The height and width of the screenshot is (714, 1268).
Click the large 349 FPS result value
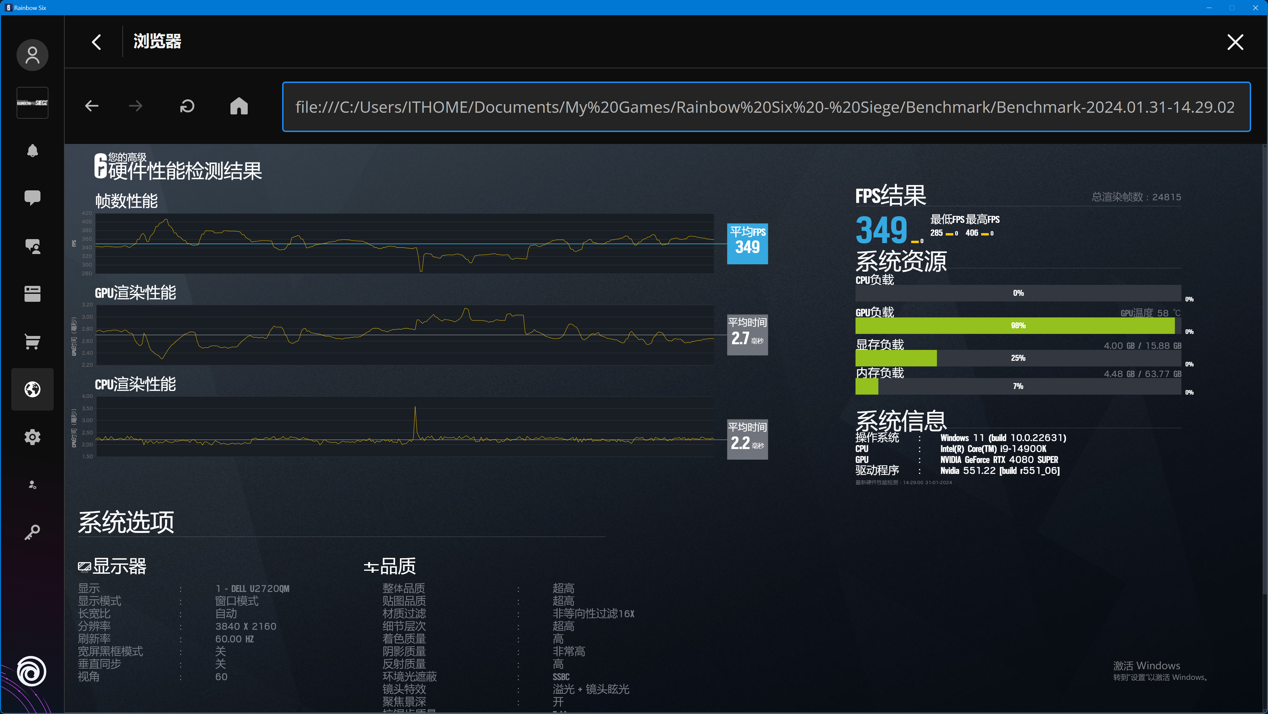pyautogui.click(x=881, y=230)
